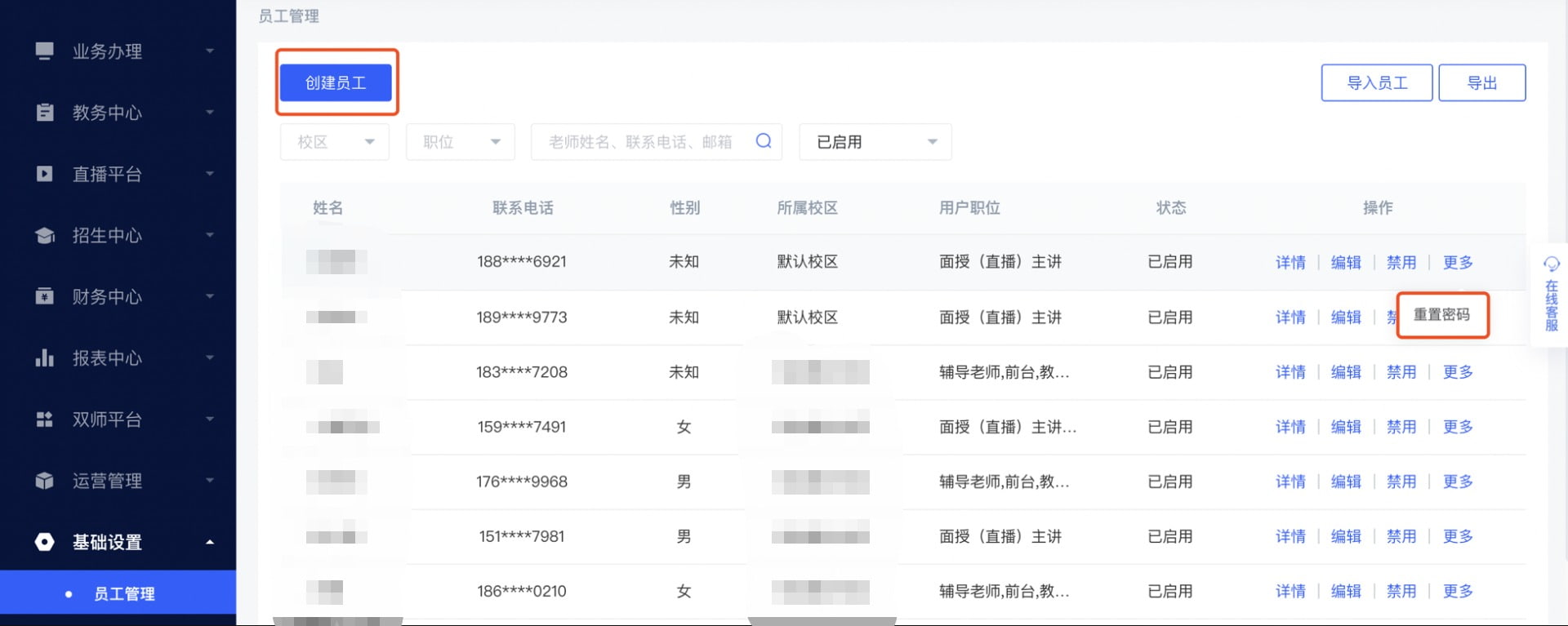This screenshot has width=1568, height=626.
Task: Open 详情 for 183****7208 row
Action: pyautogui.click(x=1291, y=372)
